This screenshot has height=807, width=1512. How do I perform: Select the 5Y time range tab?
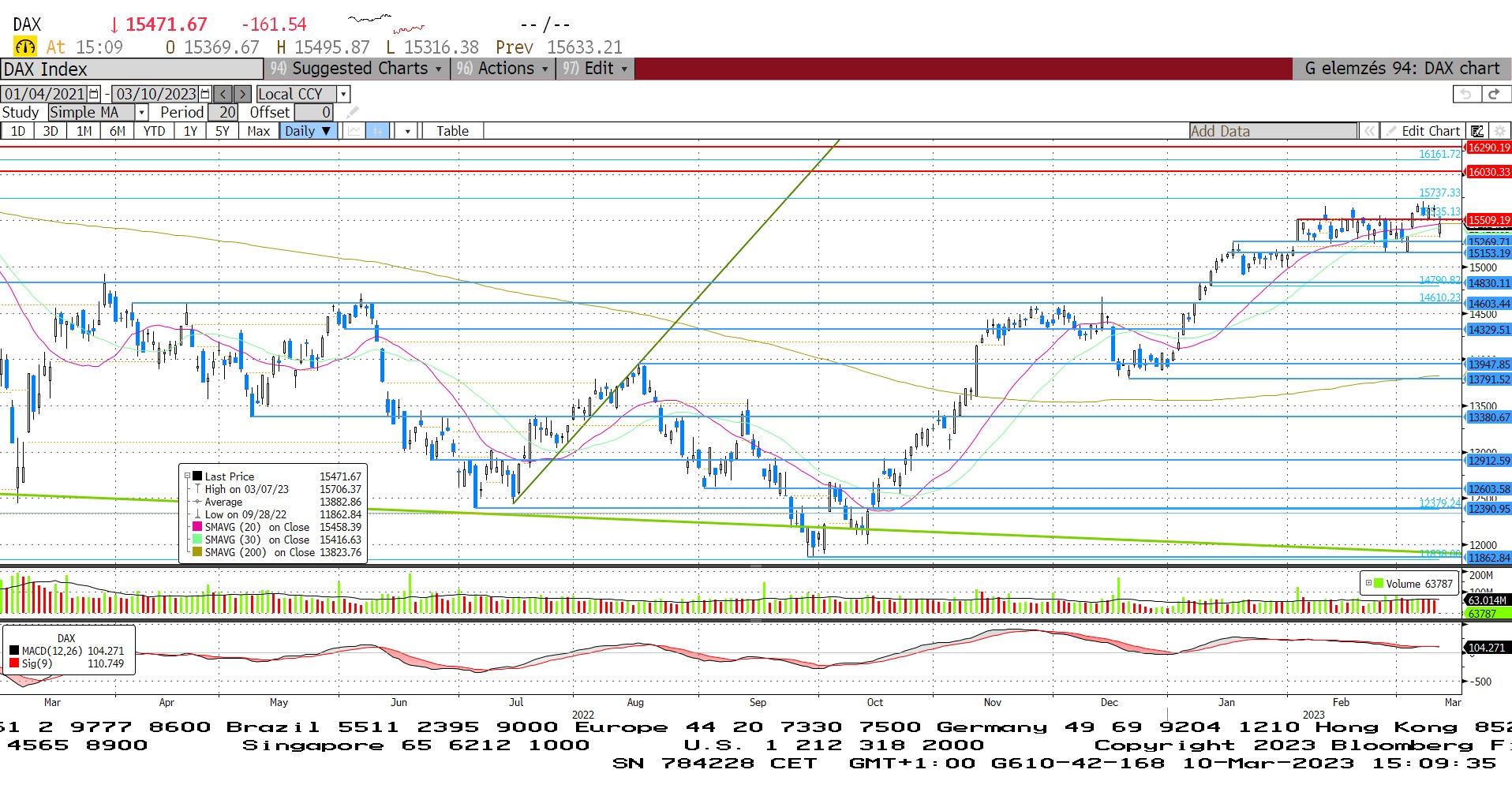click(x=223, y=131)
